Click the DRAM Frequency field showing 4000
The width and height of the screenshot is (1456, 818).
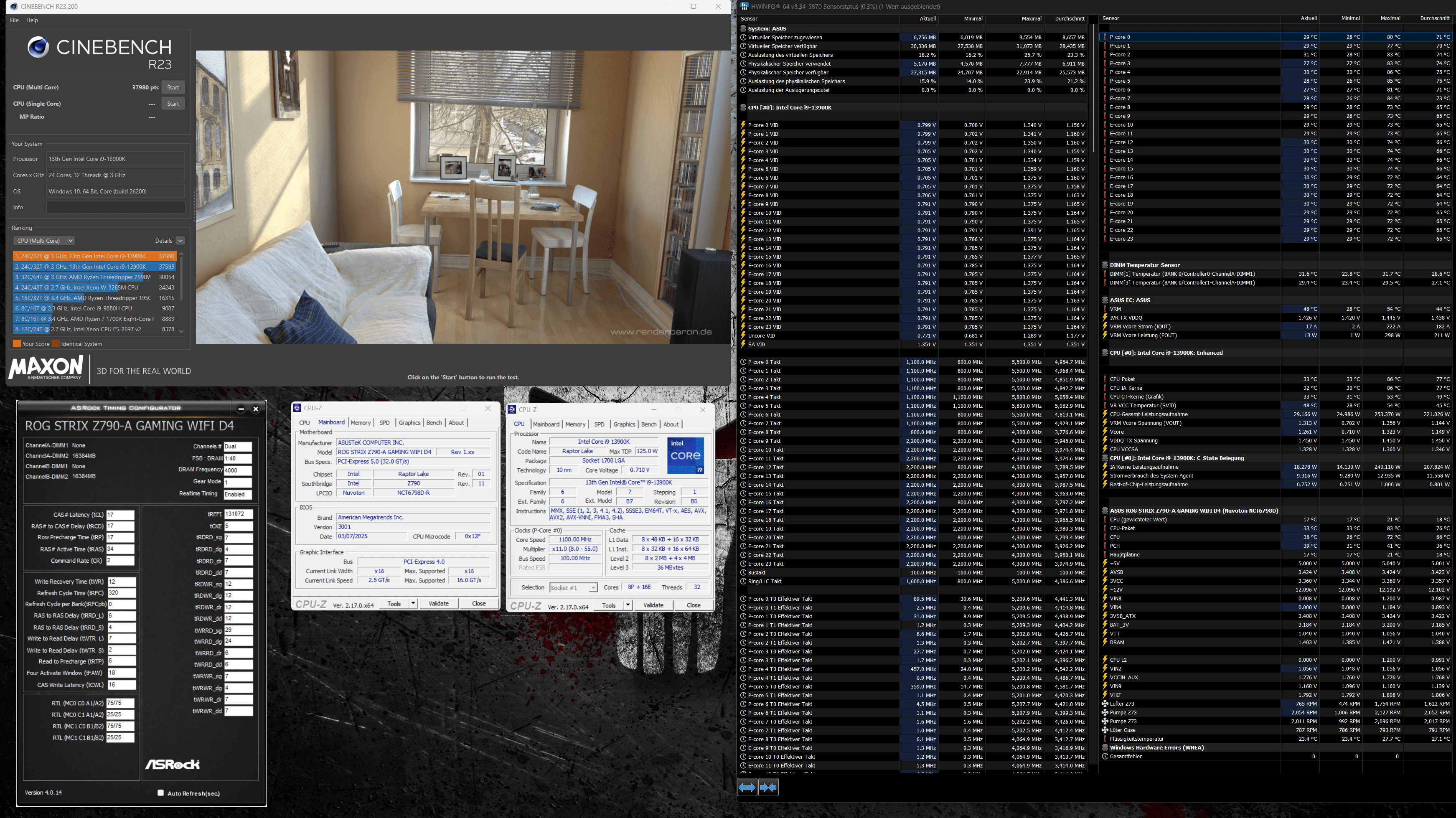(x=237, y=470)
